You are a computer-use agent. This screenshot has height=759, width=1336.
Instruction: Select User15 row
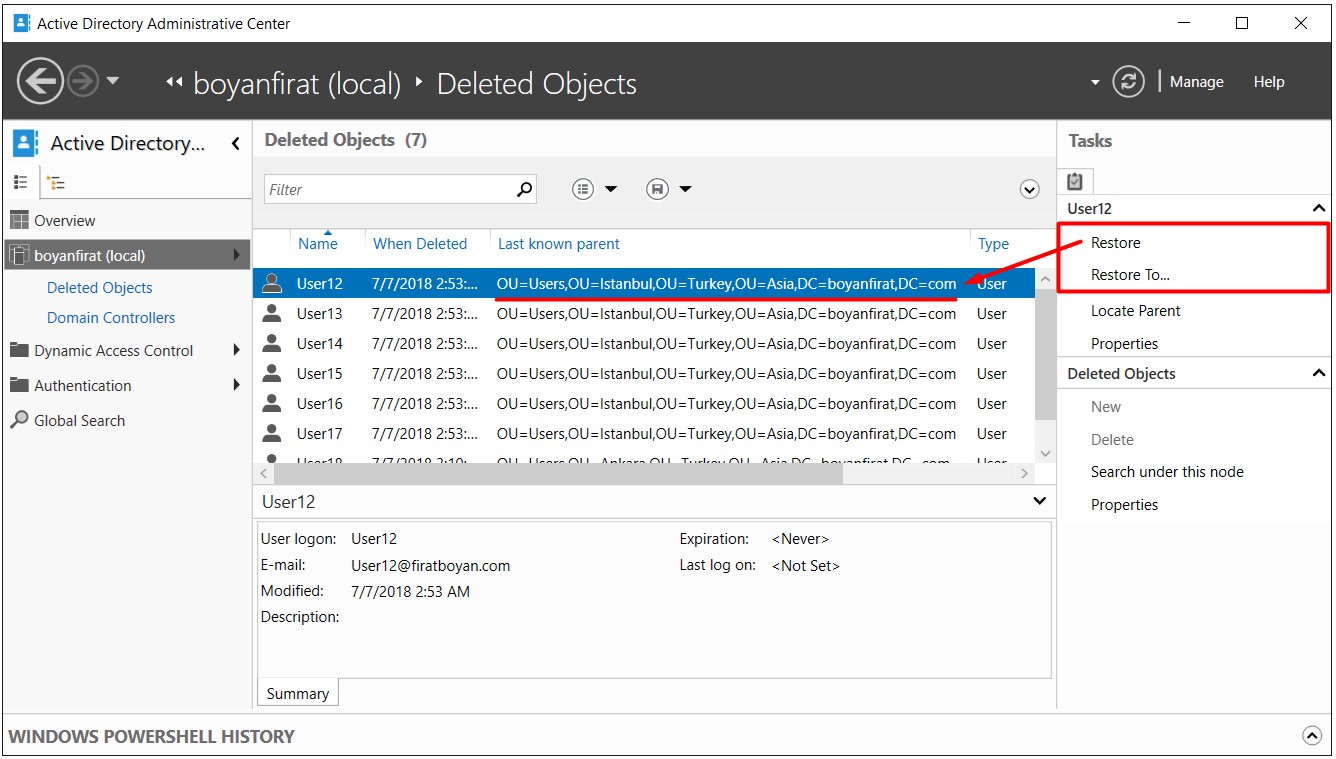click(x=644, y=373)
